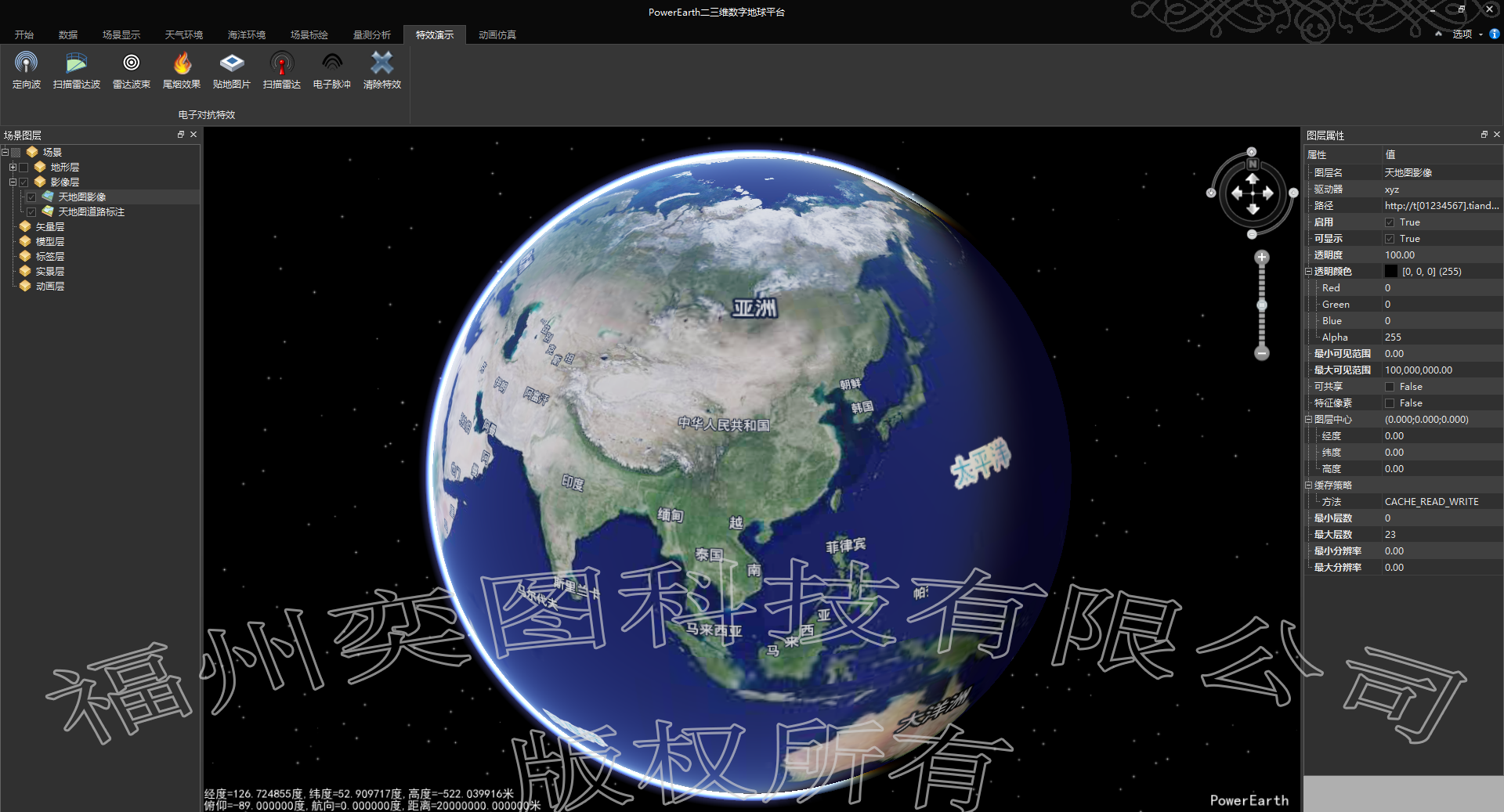Click the 最大可见范围 value 100,000,000.00
The image size is (1504, 812).
pos(1442,370)
